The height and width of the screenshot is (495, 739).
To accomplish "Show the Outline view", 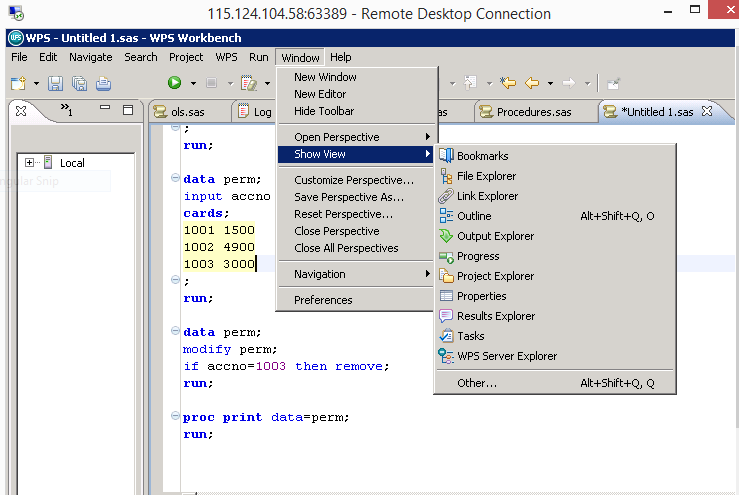I will pos(474,216).
